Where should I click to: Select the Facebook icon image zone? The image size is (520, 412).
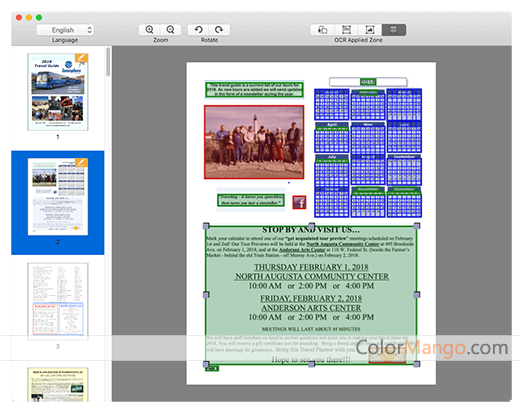(x=299, y=202)
